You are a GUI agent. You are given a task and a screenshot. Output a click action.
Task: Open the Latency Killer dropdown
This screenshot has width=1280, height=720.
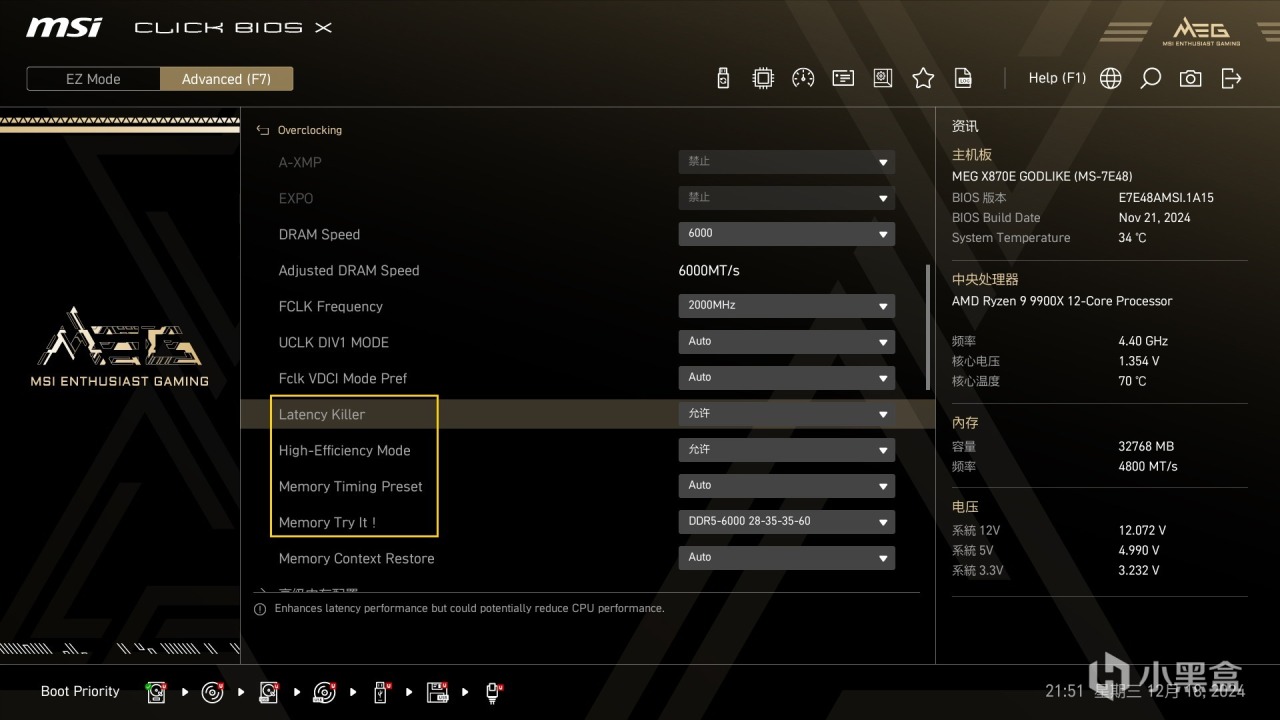pos(786,414)
